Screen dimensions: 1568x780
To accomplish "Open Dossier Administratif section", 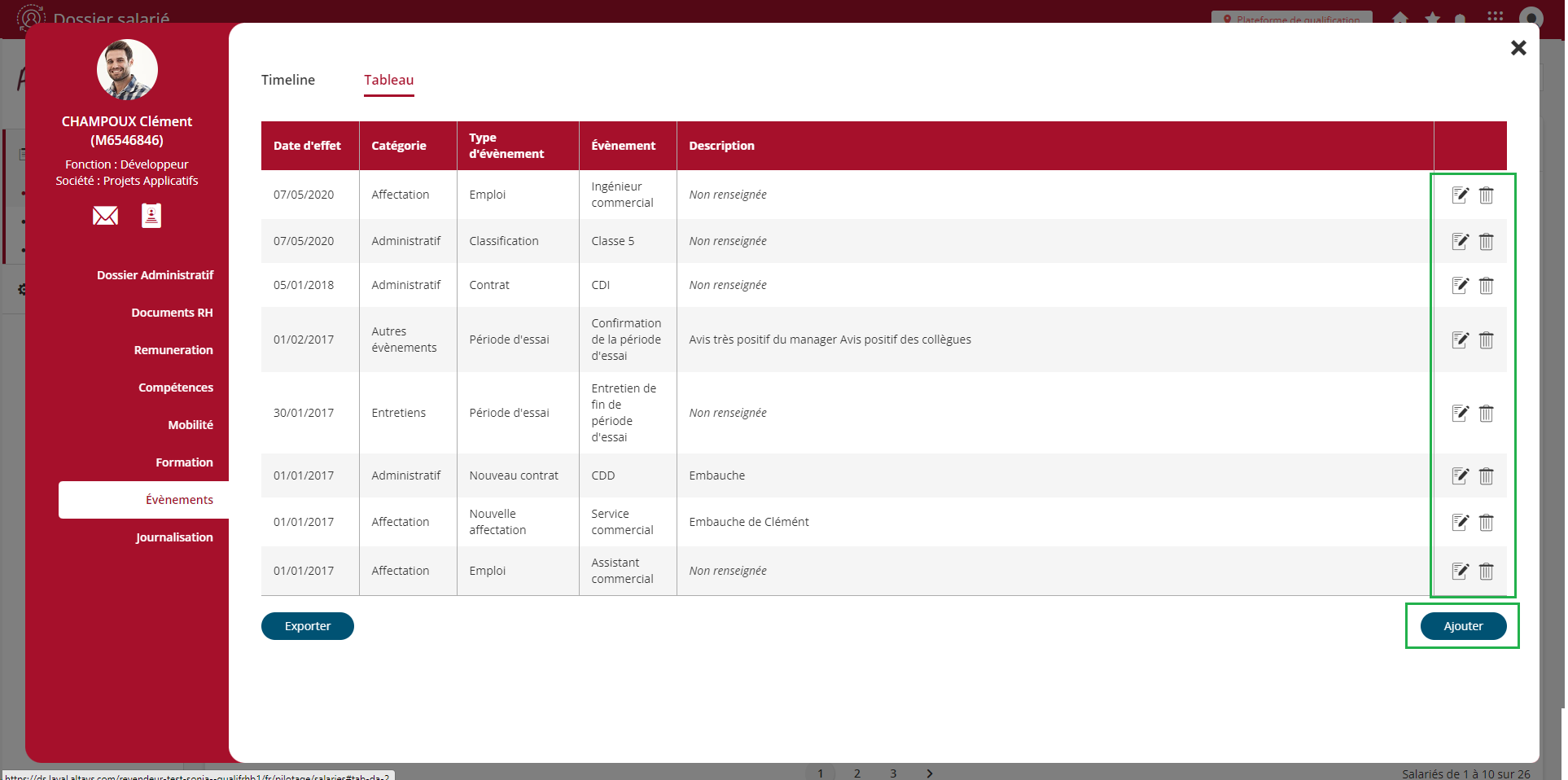I will [x=155, y=275].
